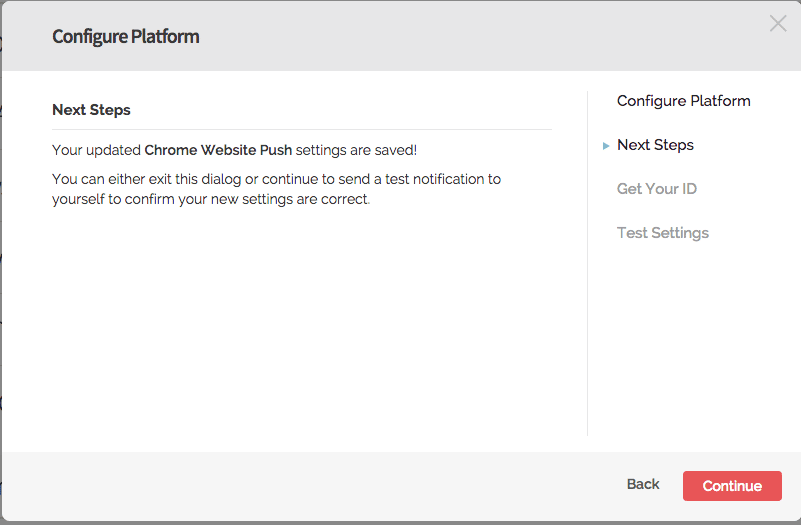Click the dimmed page behind the dialog

point(0,300)
